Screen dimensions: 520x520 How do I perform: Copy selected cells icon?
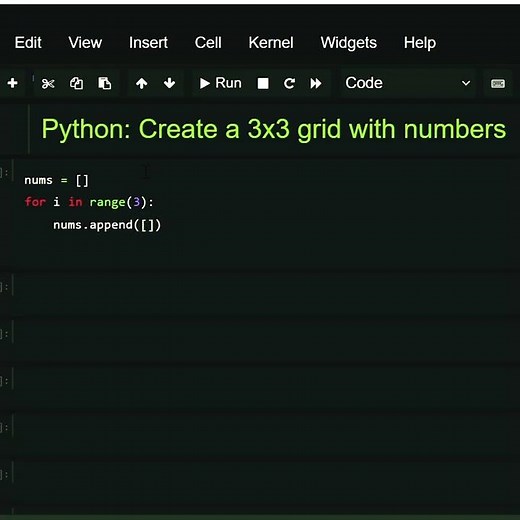[x=76, y=83]
